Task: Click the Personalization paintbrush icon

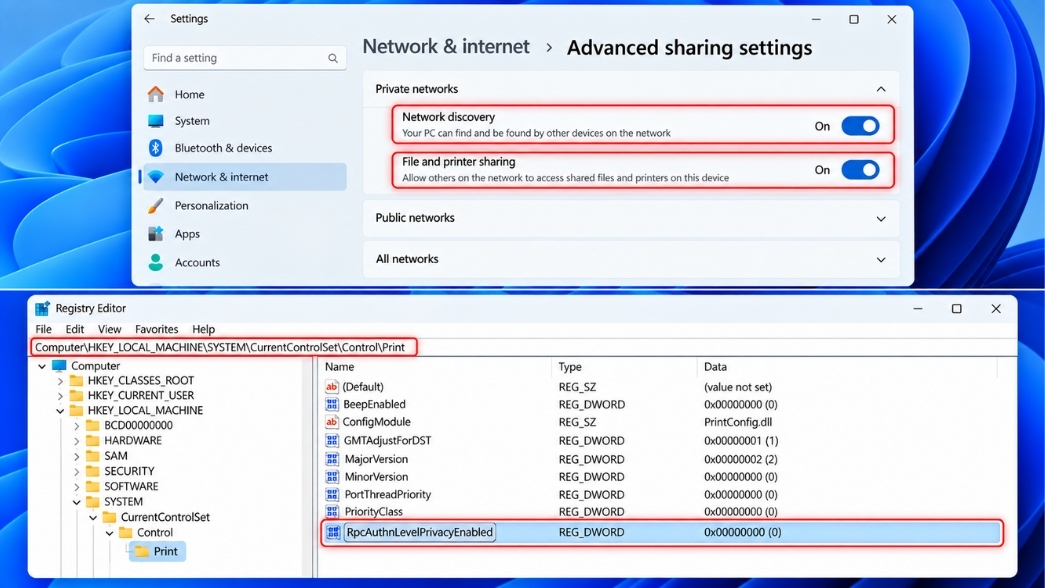Action: (156, 205)
